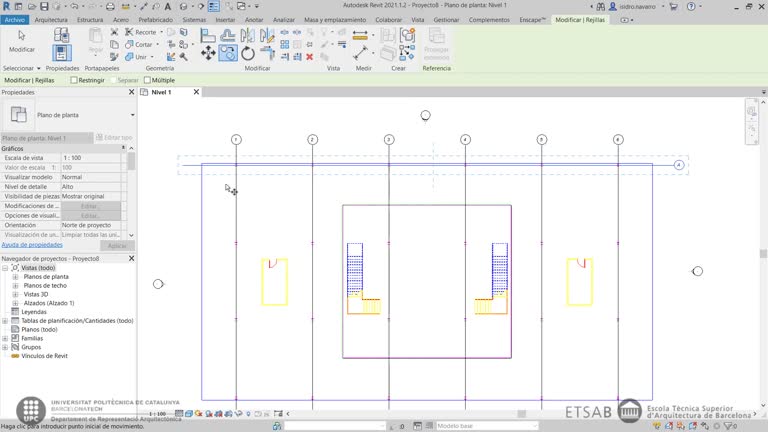768x432 pixels.
Task: Click the red Delete X icon
Action: click(310, 57)
